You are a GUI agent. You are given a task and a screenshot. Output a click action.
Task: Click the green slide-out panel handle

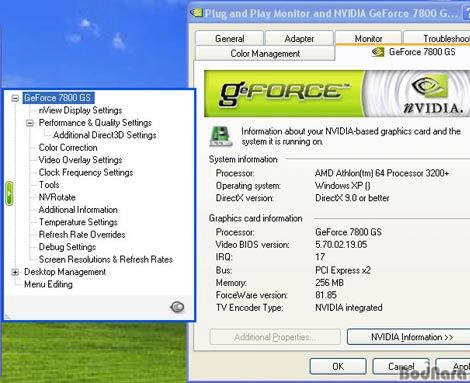9,193
